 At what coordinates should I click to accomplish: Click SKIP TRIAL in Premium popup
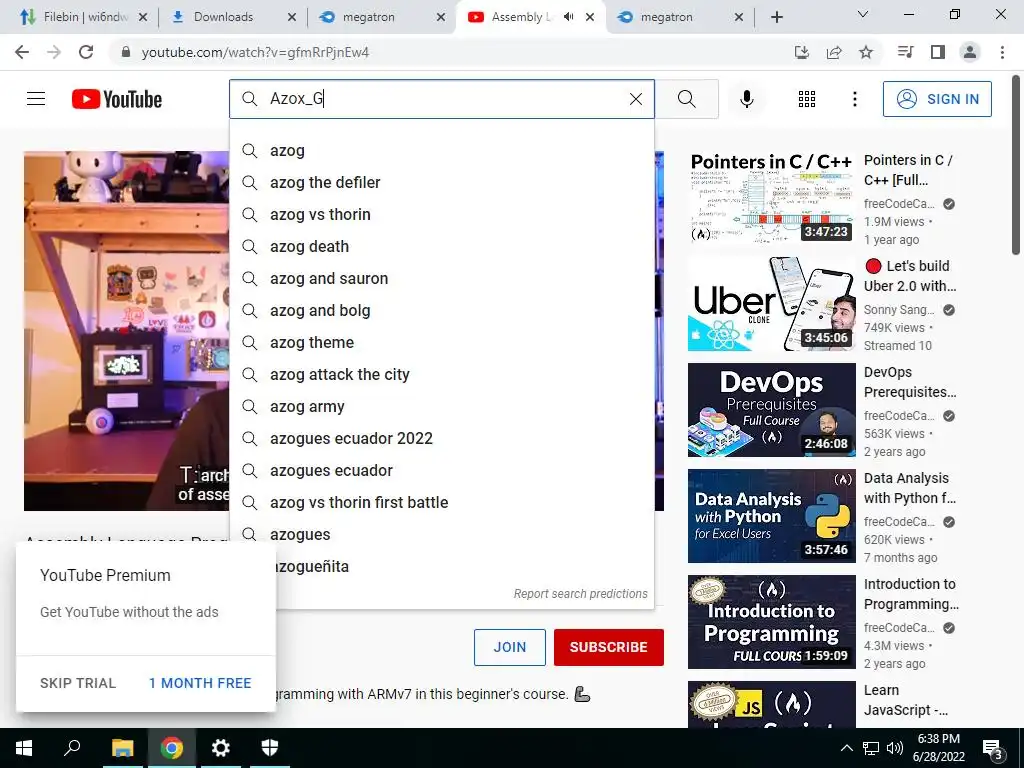coord(78,683)
